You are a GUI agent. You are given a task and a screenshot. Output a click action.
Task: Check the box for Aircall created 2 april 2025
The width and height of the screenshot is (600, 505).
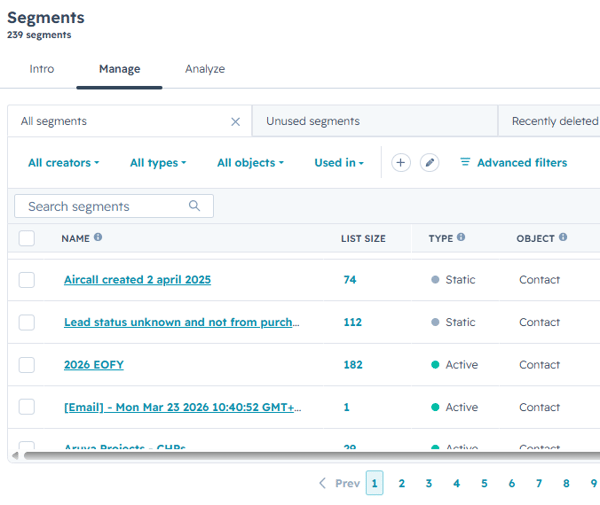tap(26, 280)
